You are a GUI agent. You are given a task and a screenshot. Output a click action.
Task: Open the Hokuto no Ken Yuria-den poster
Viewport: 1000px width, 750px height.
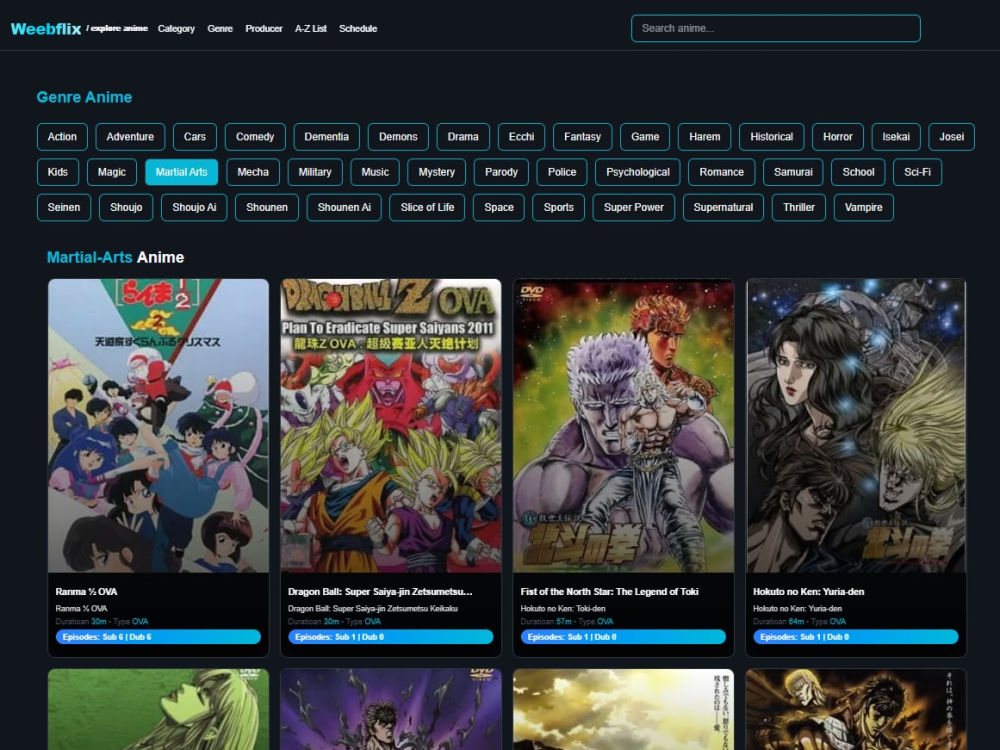tap(856, 425)
